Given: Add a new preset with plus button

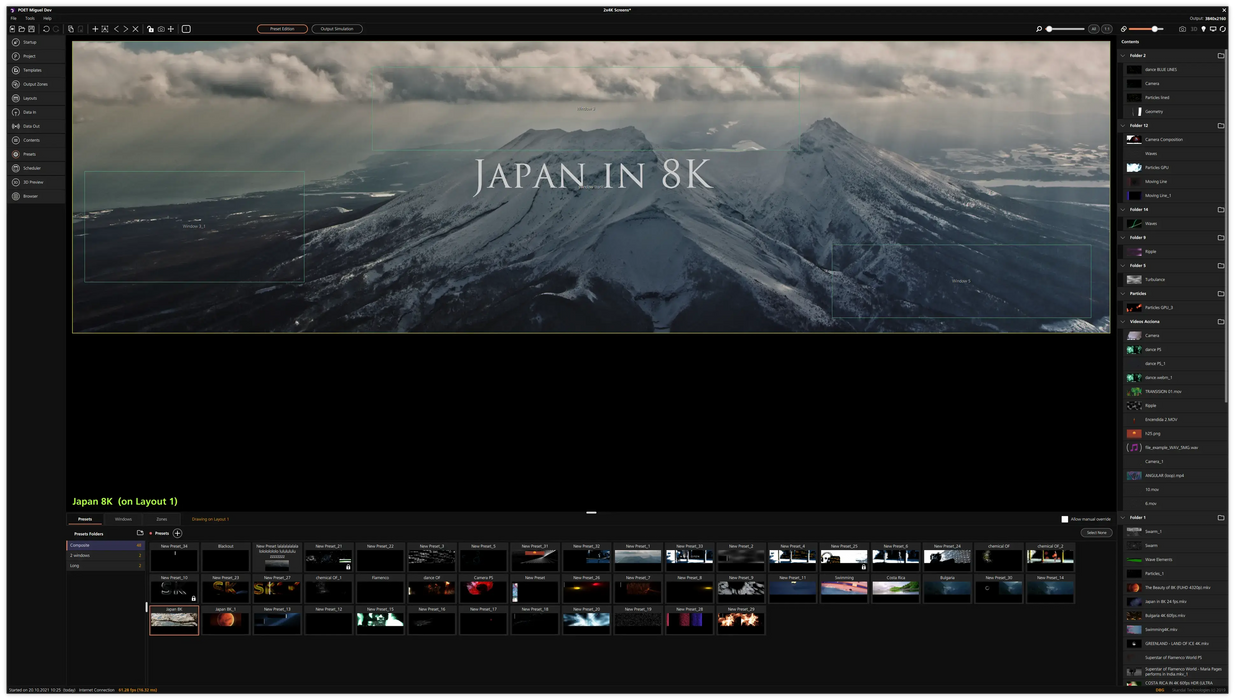Looking at the screenshot, I should click(x=177, y=533).
